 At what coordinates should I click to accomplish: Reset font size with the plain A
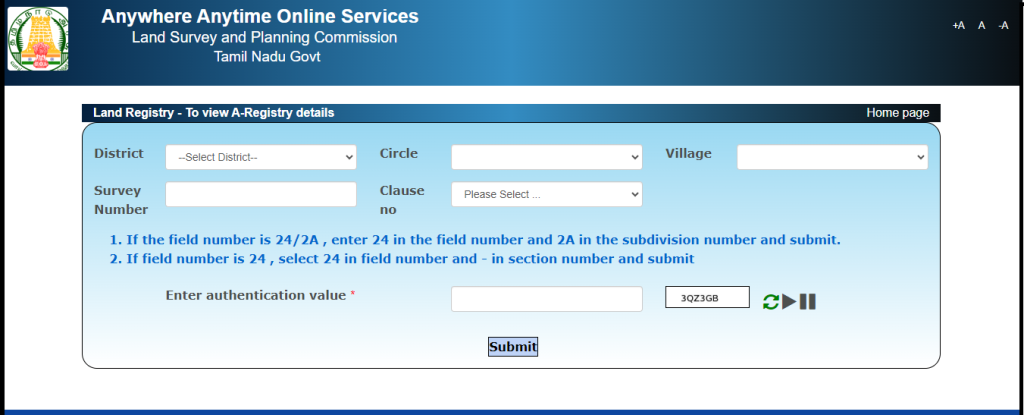click(x=982, y=25)
